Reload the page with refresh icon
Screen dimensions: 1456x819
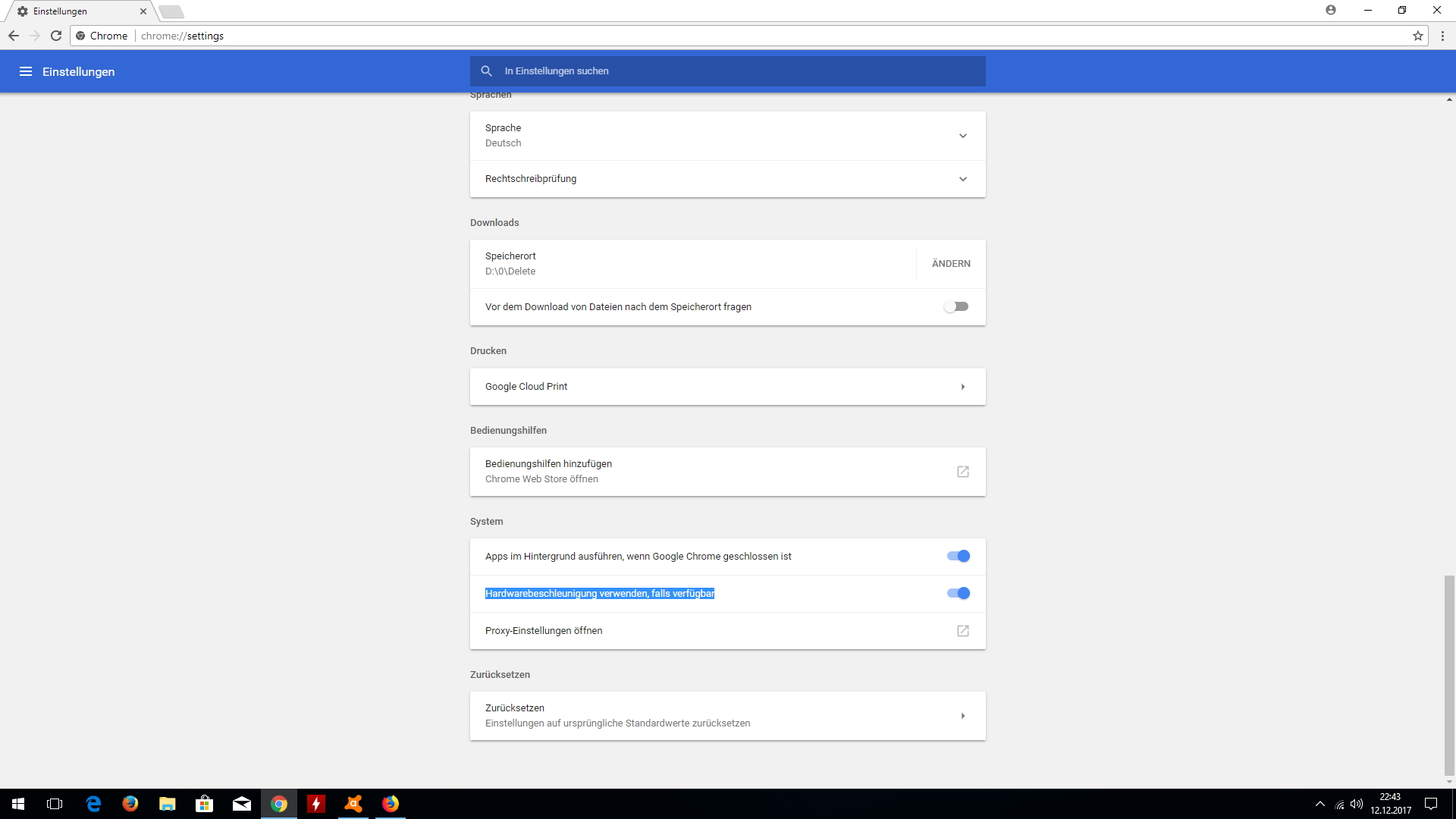tap(56, 36)
